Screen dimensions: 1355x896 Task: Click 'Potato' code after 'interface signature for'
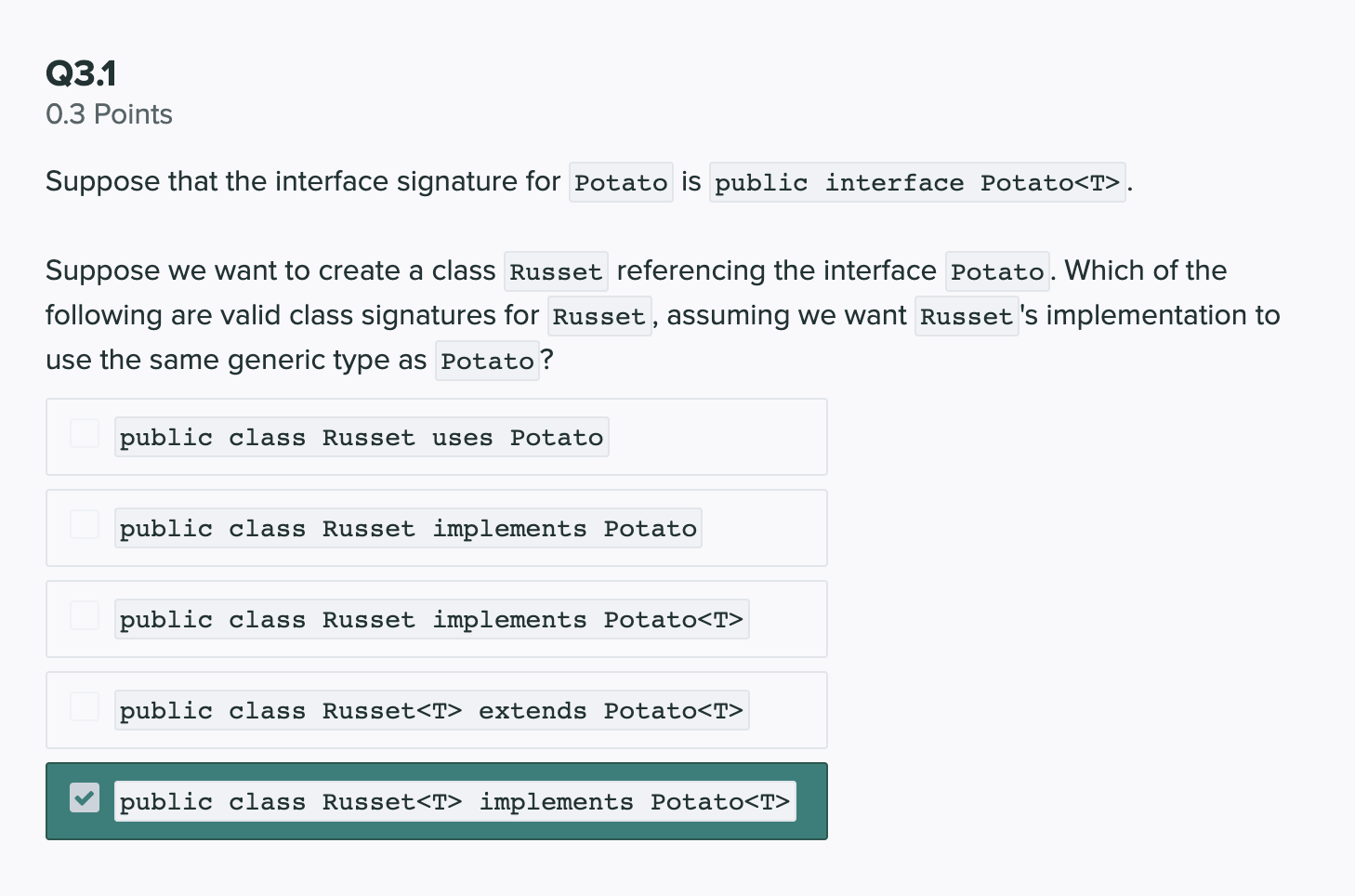[621, 183]
